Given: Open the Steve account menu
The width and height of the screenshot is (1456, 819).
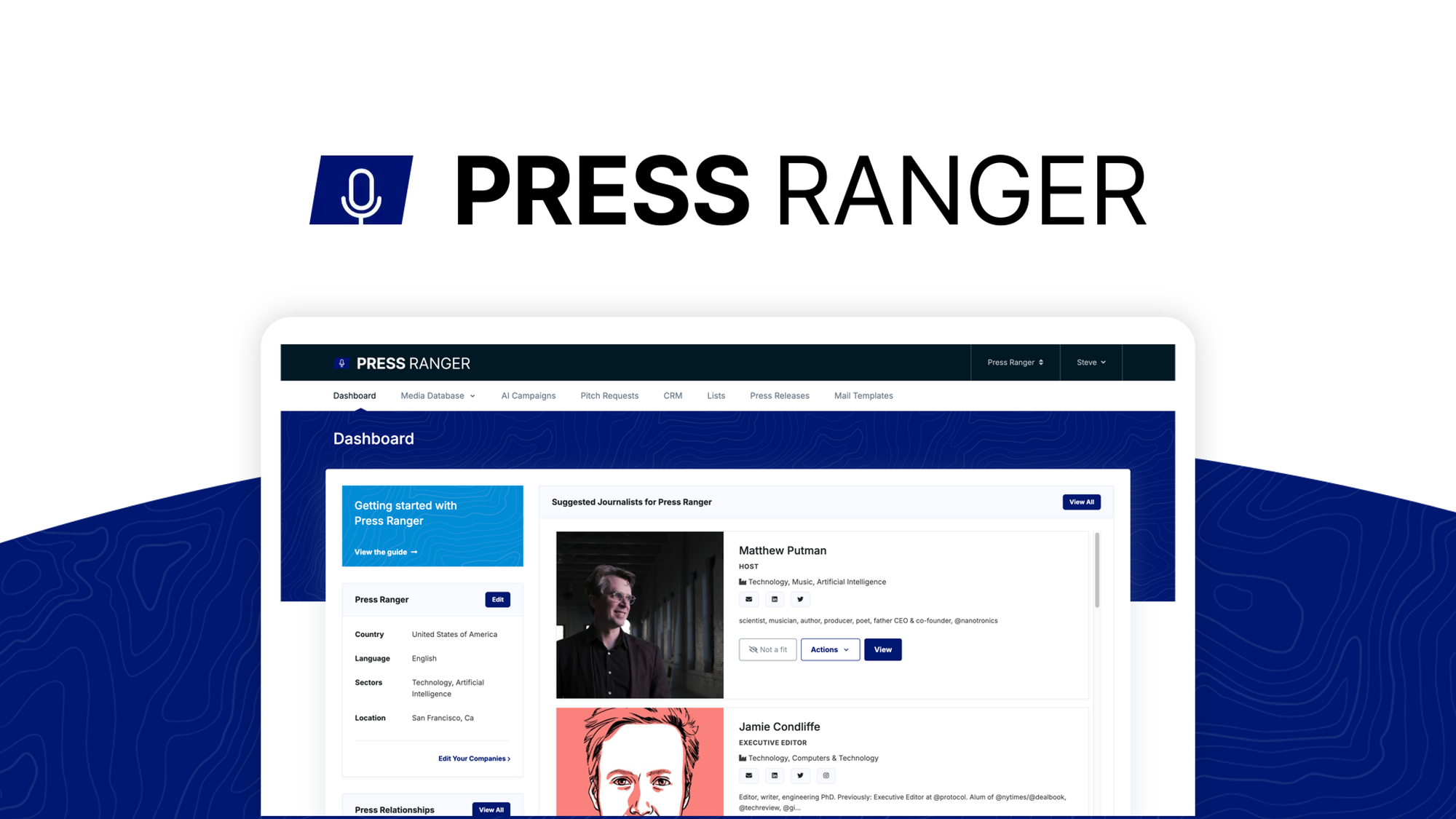Looking at the screenshot, I should click(1090, 362).
